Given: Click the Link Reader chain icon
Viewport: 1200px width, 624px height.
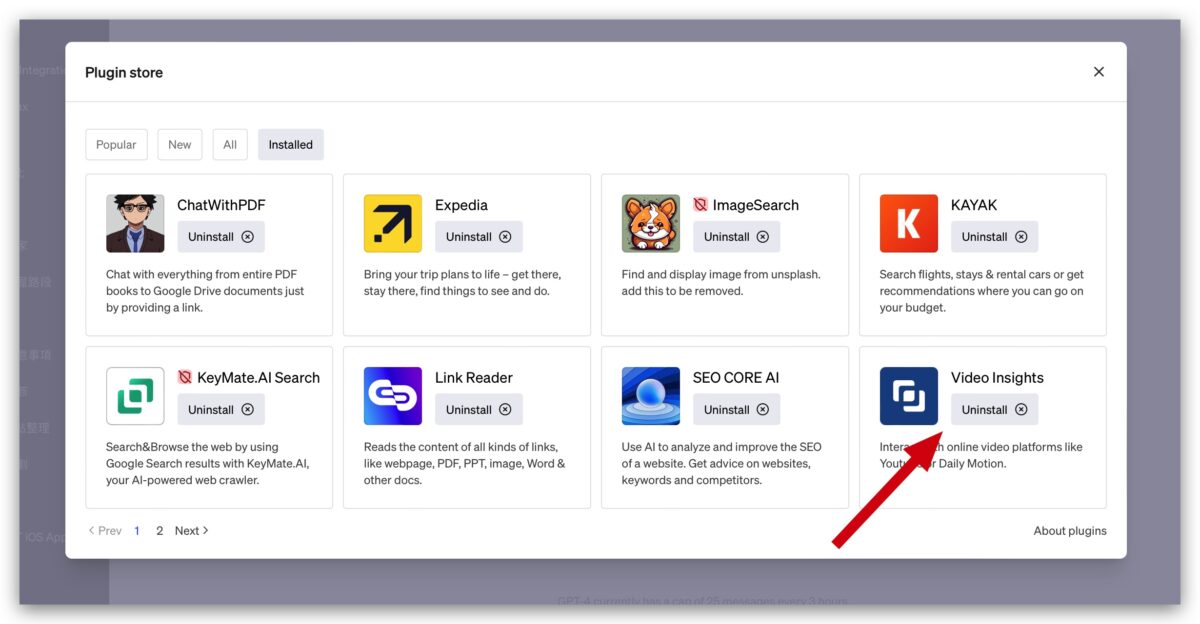Looking at the screenshot, I should pos(393,396).
